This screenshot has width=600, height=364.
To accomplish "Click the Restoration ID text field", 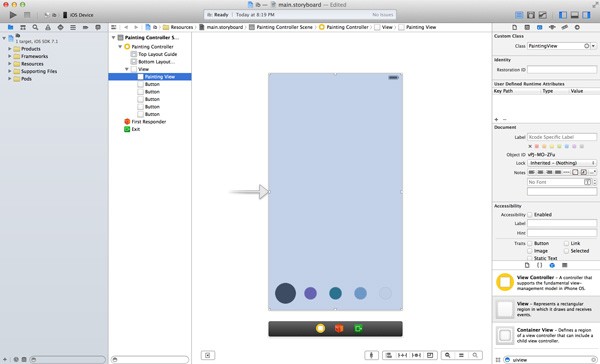I will (x=562, y=70).
